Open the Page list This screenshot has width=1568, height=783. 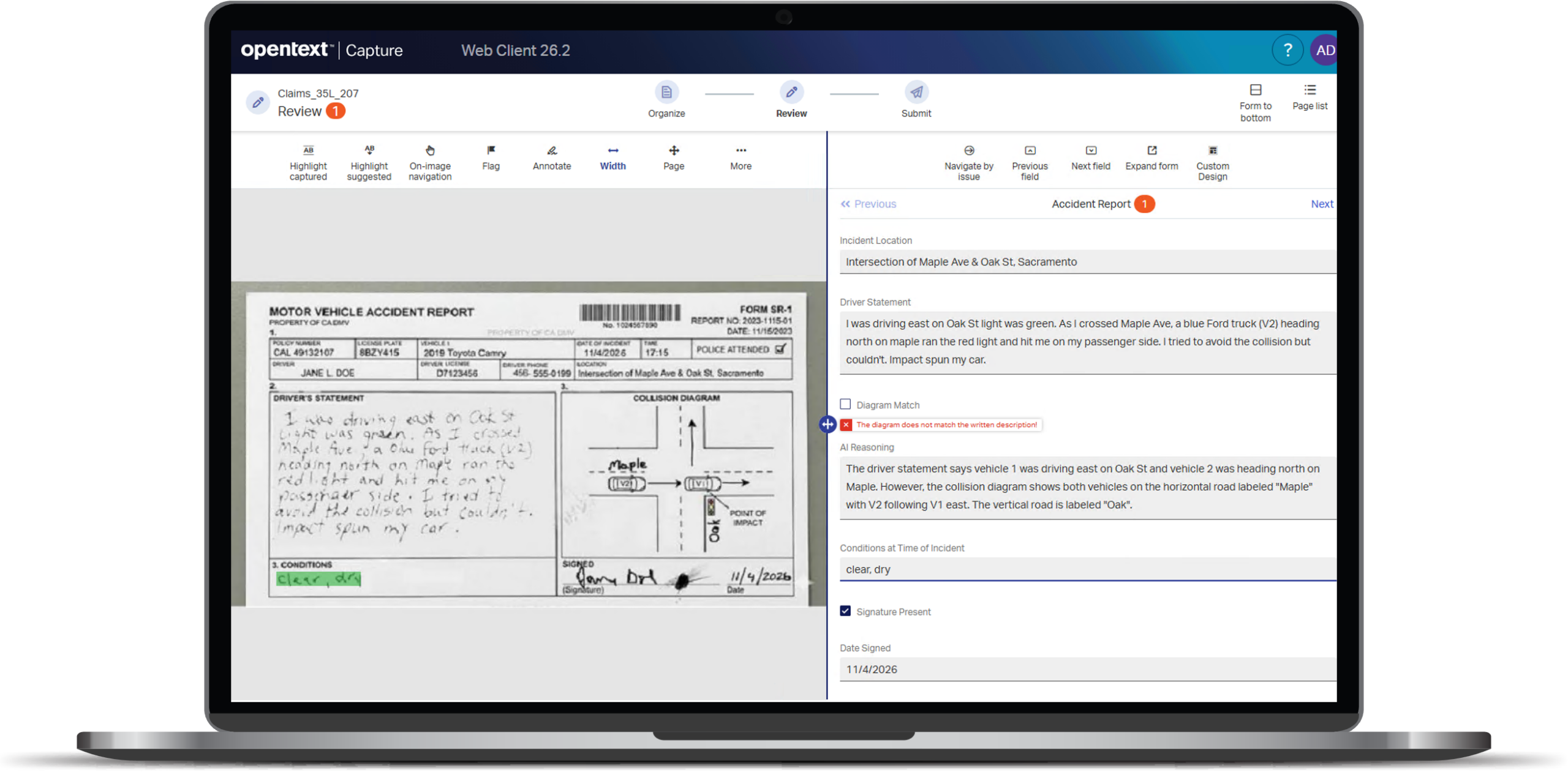pos(1310,97)
